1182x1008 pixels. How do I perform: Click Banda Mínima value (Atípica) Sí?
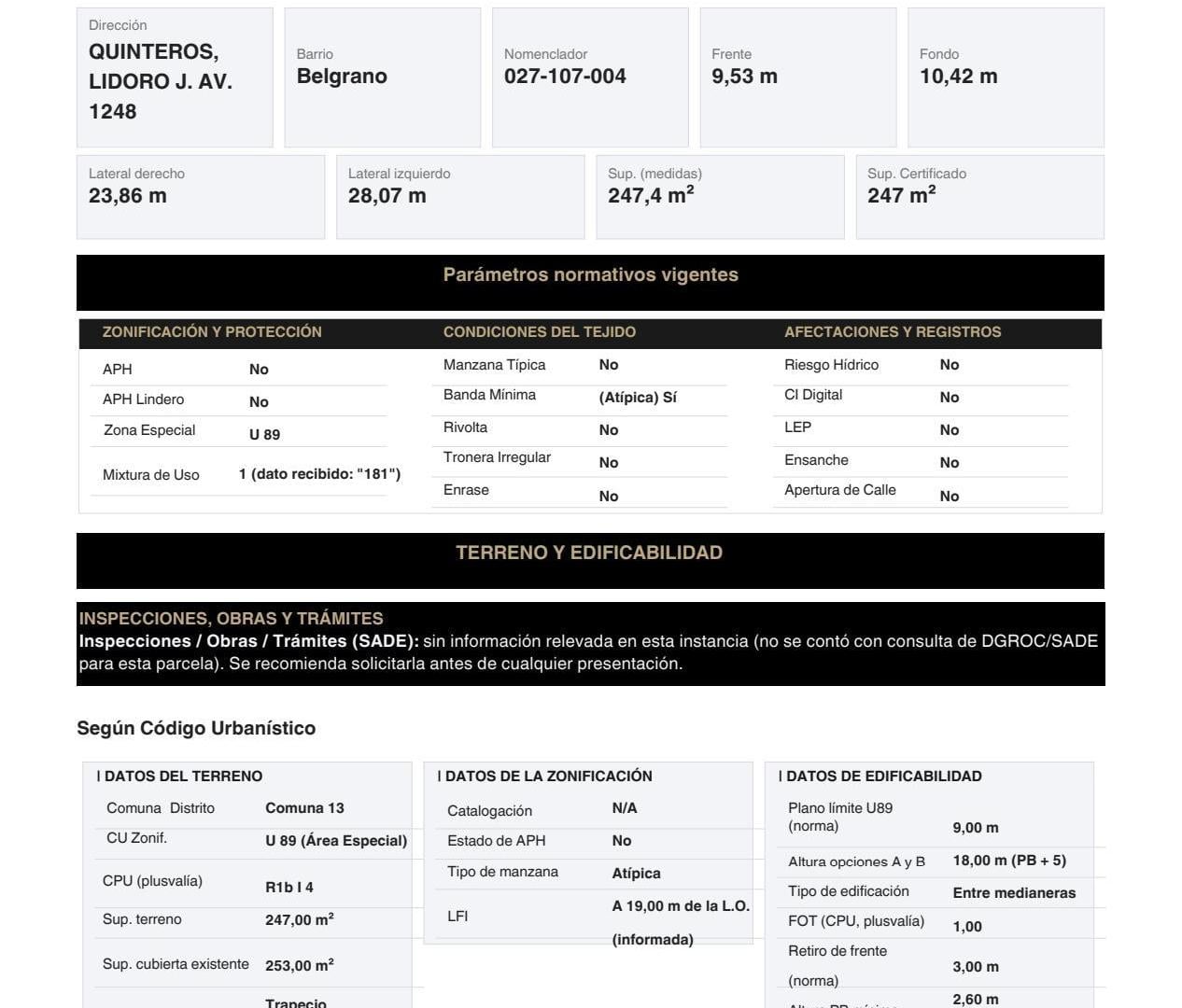[638, 398]
